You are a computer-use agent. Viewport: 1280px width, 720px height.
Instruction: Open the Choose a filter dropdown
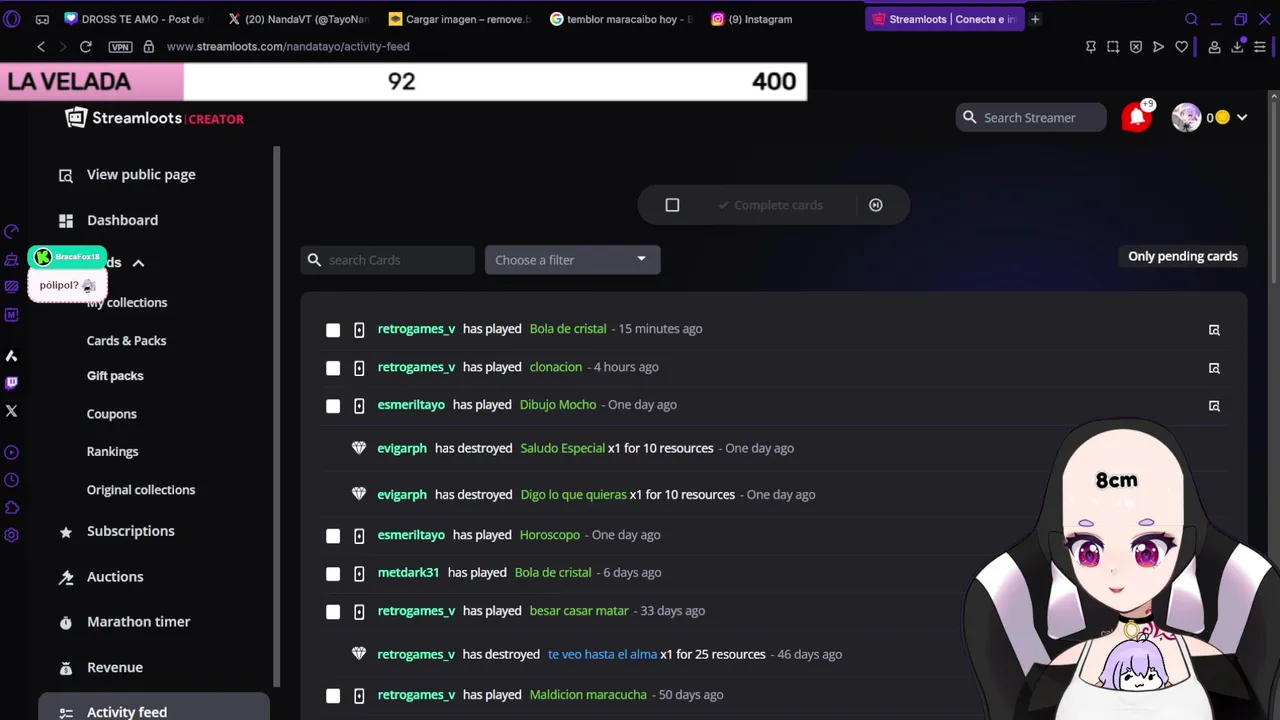click(572, 260)
